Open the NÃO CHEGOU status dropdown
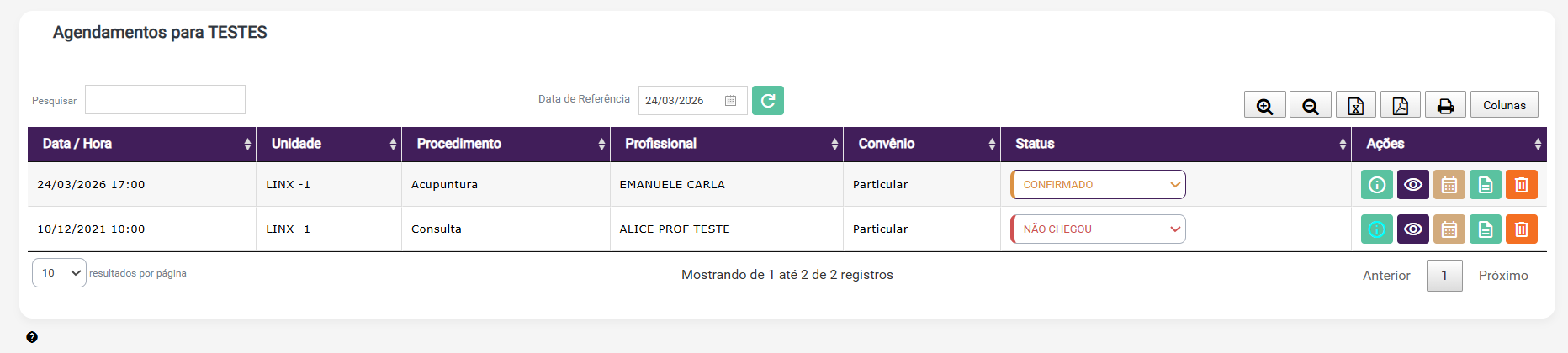This screenshot has height=353, width=1568. 1098,229
